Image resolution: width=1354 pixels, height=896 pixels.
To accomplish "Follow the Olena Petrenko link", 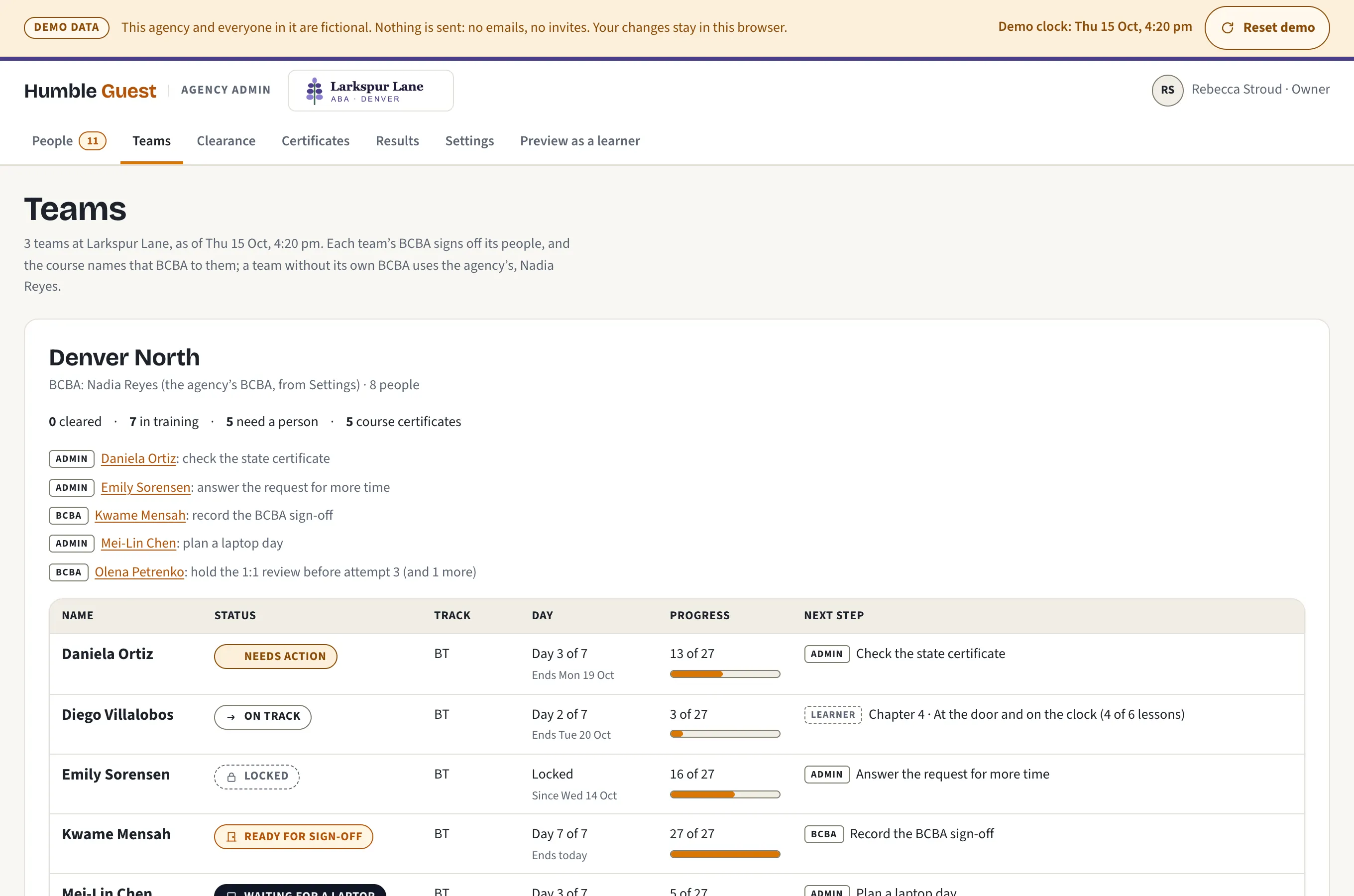I will [139, 571].
